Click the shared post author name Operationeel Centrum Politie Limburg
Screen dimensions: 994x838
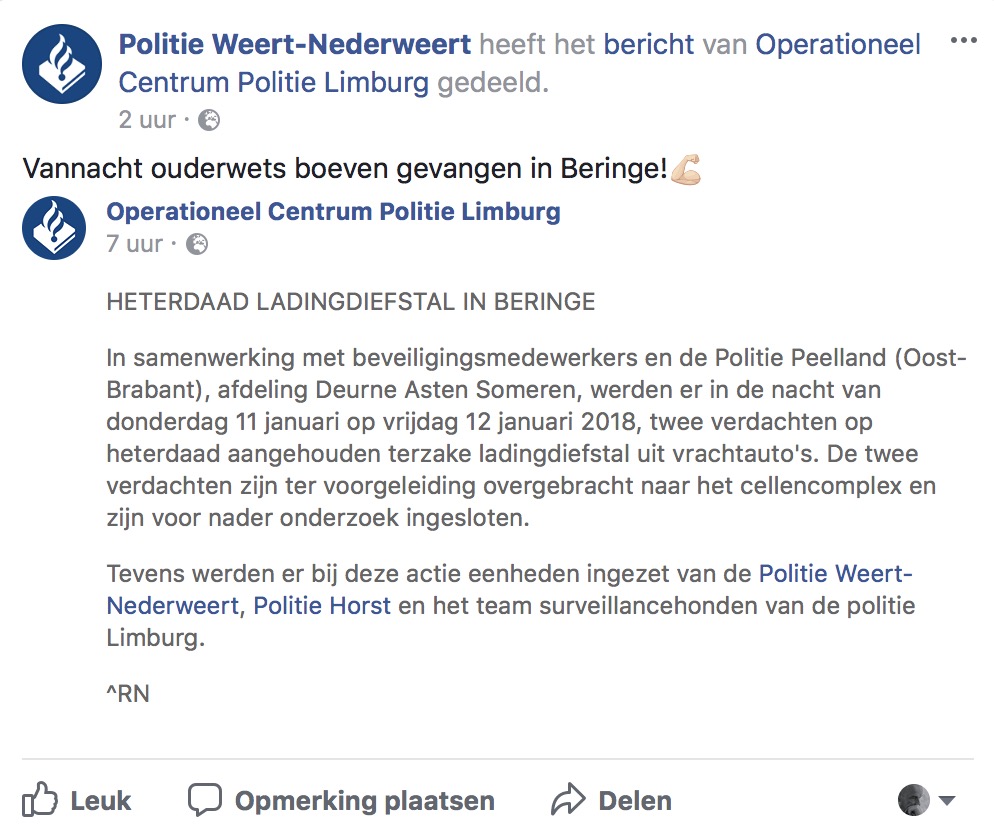coord(333,212)
